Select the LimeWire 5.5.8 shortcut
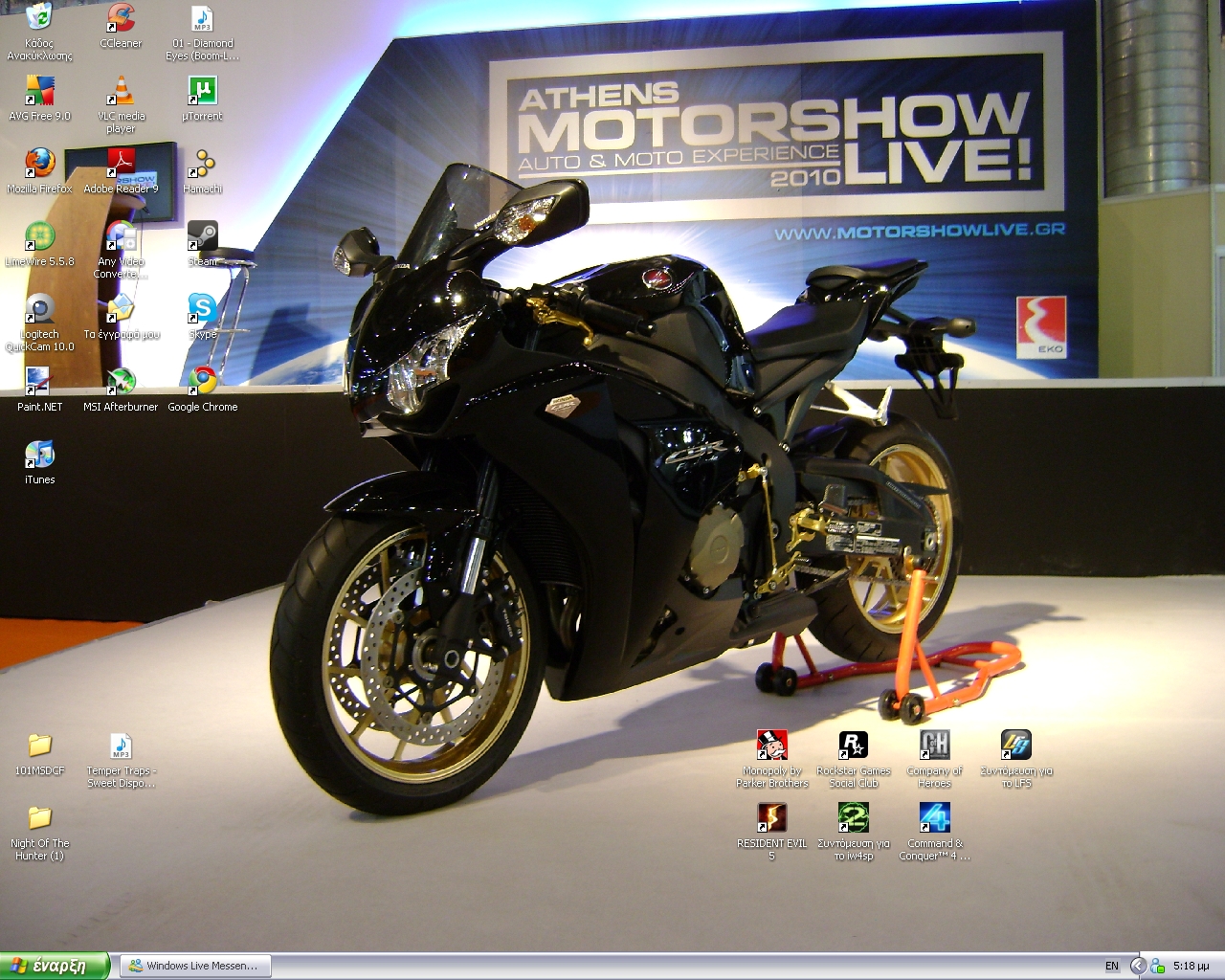 [39, 244]
